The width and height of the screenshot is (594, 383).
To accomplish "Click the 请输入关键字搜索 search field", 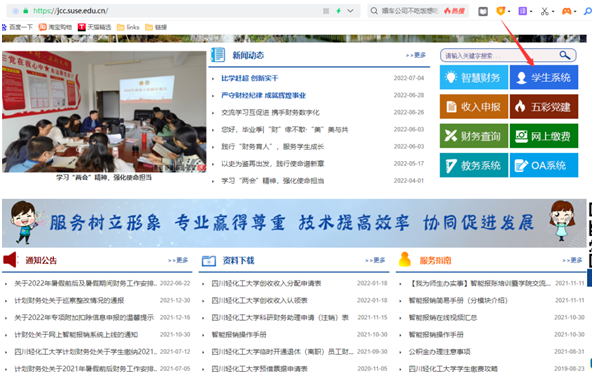I will point(500,56).
